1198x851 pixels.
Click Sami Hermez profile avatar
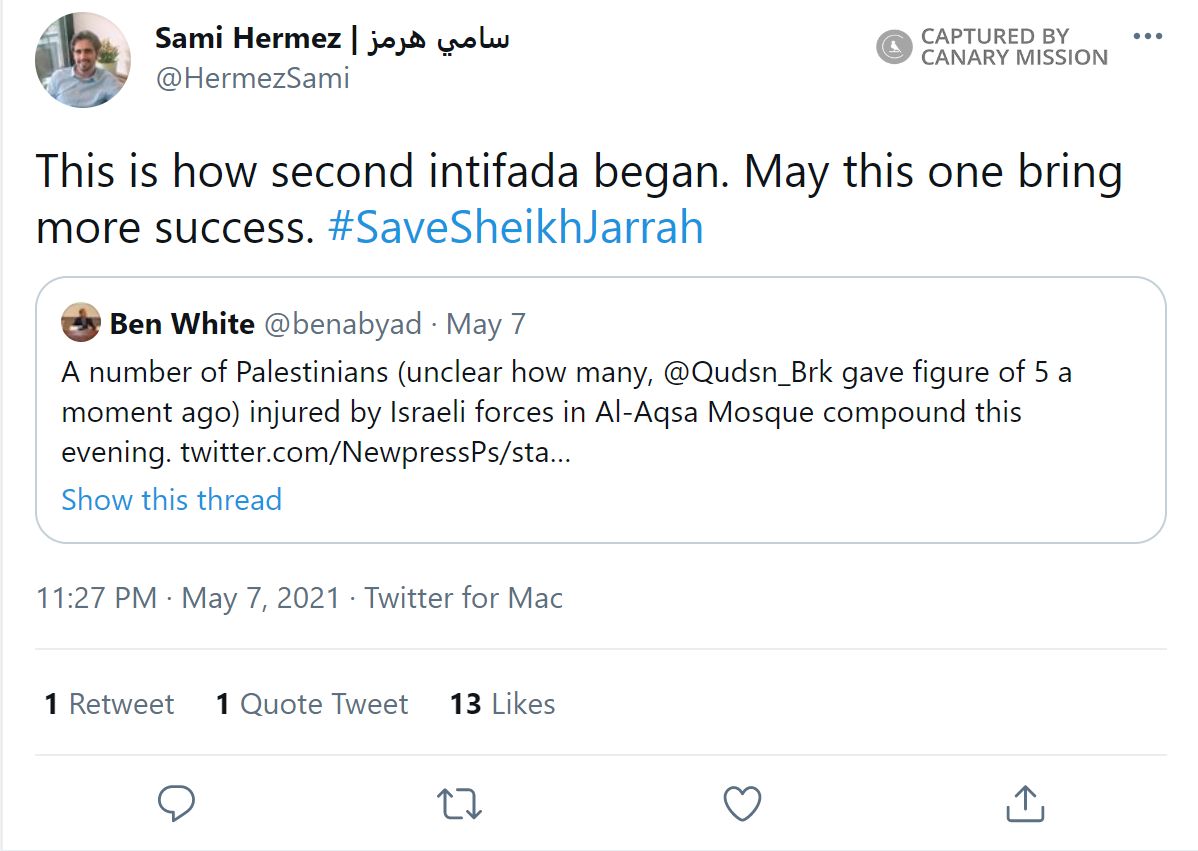82,60
